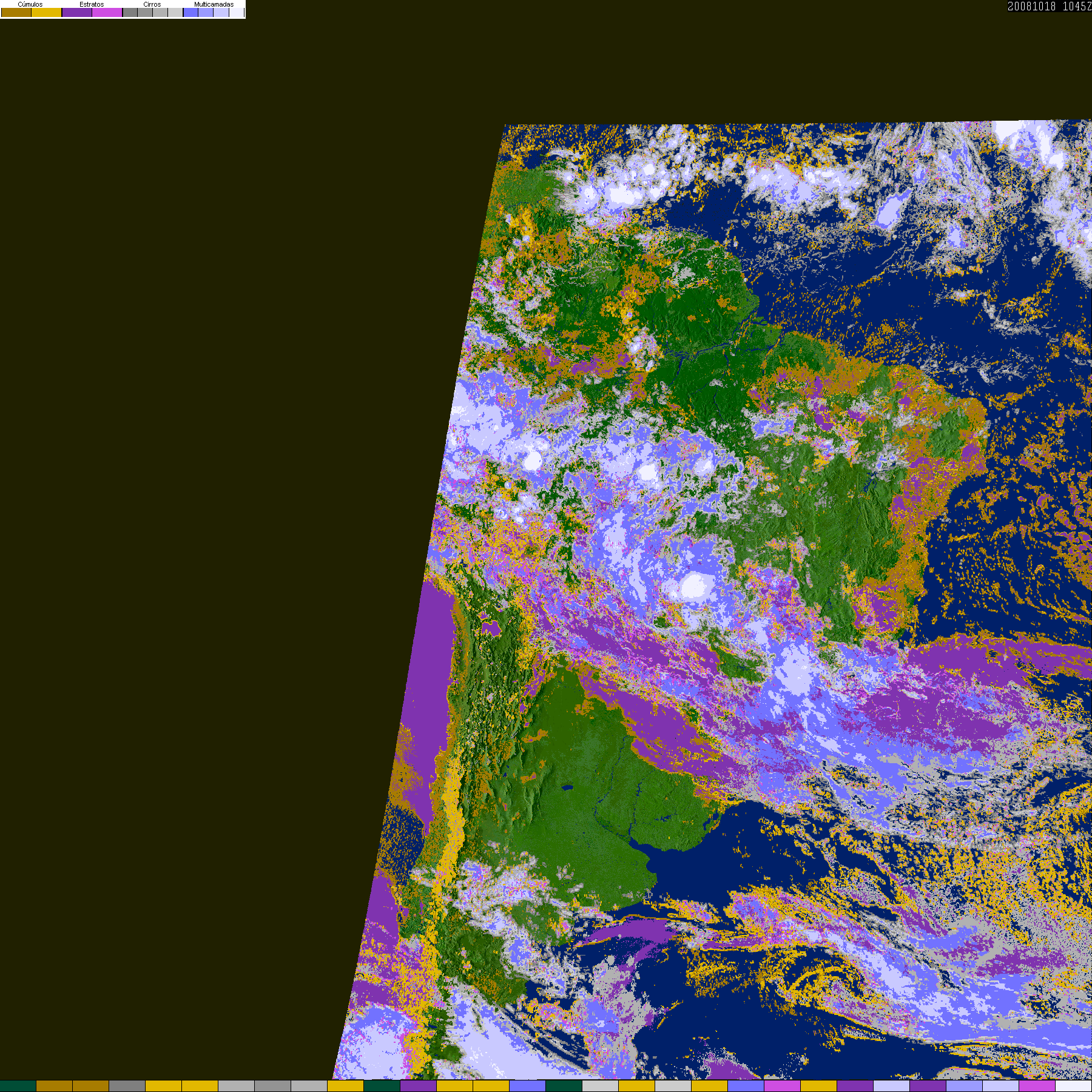Select the lightest gray Cirros legend swatch
Image resolution: width=1092 pixels, height=1092 pixels.
click(x=175, y=12)
